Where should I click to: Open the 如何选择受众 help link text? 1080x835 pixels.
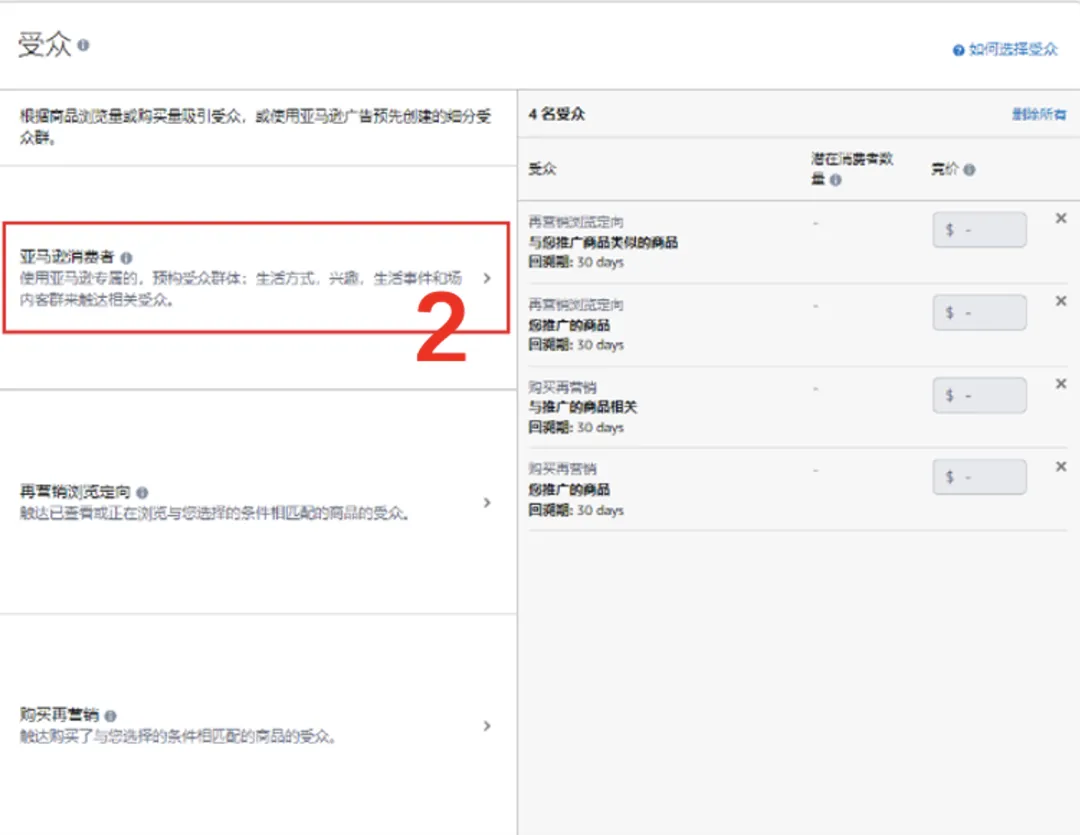tap(1013, 50)
